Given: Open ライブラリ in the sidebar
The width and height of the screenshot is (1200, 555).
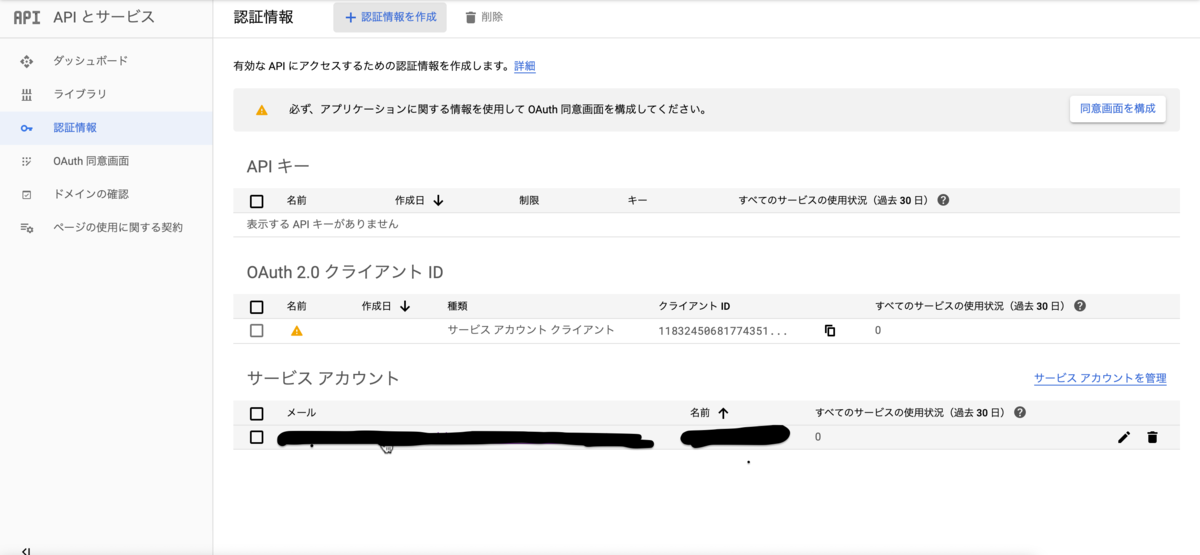Looking at the screenshot, I should point(80,94).
